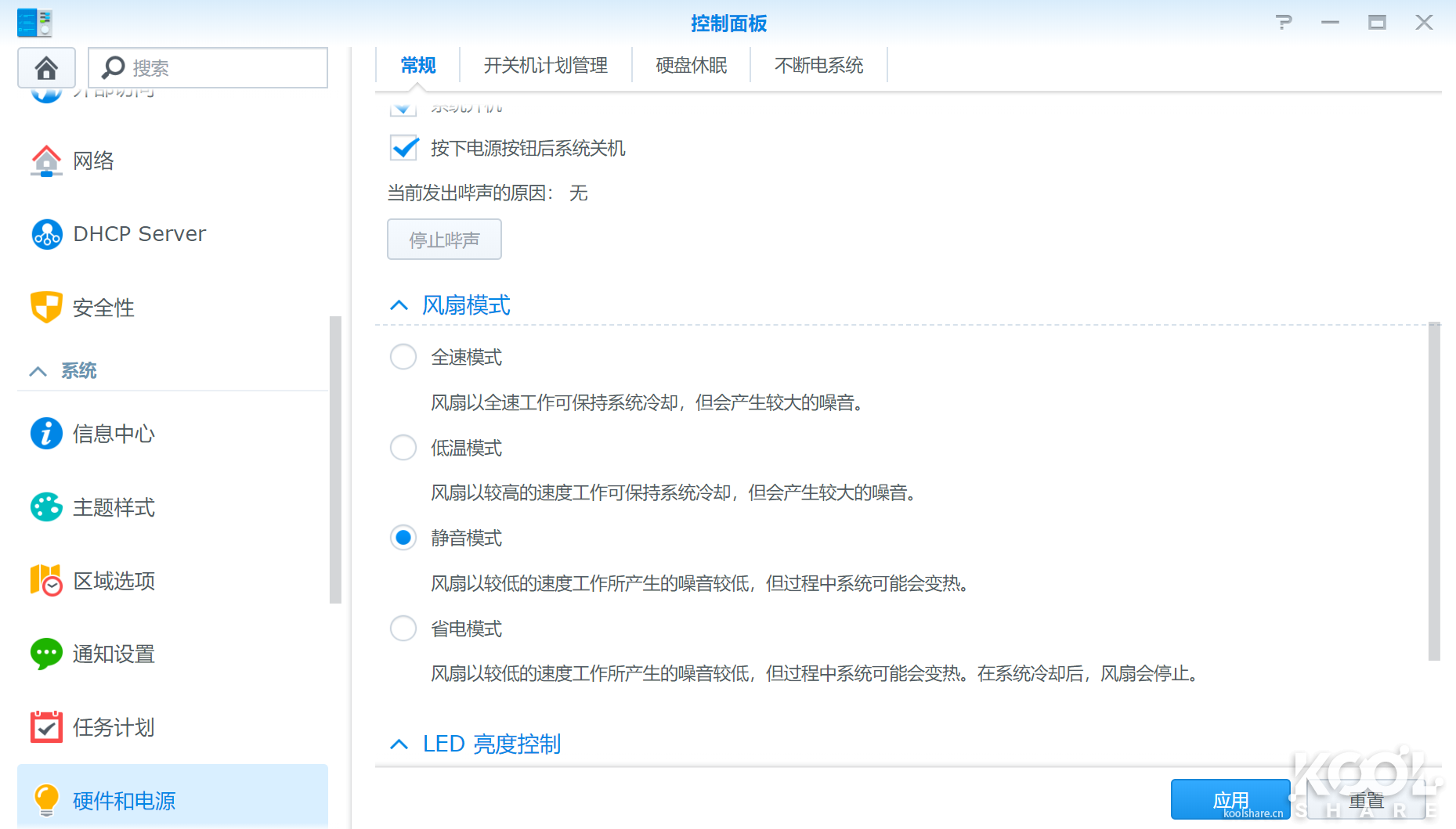Click the Home icon button
This screenshot has width=1456, height=829.
[x=46, y=68]
